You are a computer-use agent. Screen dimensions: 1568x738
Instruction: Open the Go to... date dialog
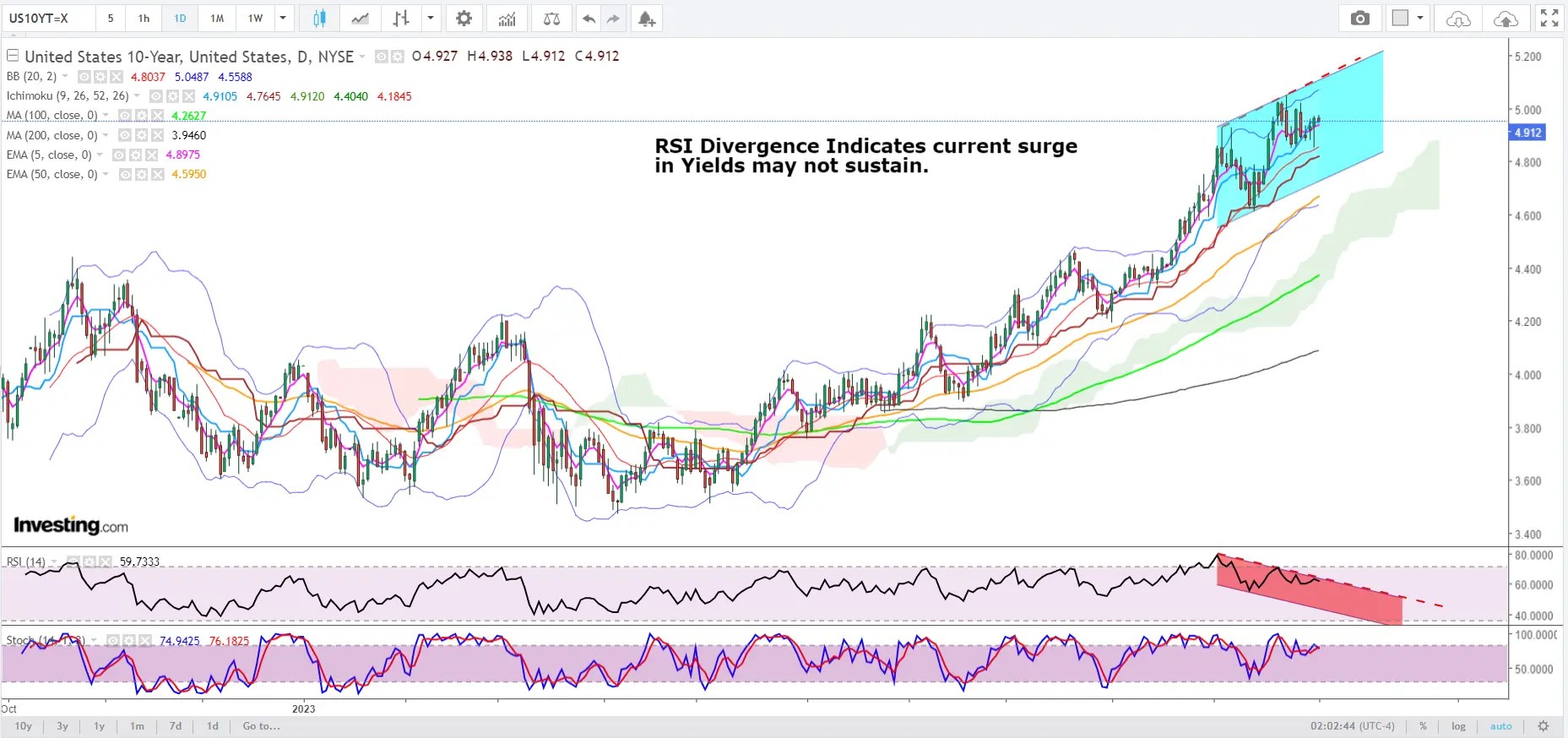coord(261,726)
